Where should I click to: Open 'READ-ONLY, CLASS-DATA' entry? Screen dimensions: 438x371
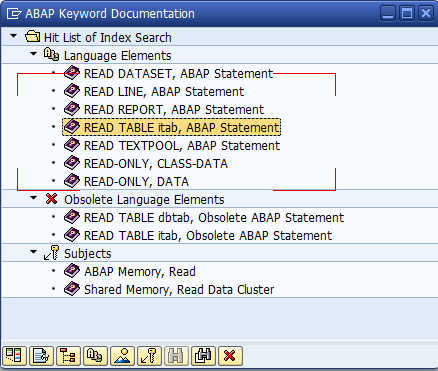pos(156,164)
